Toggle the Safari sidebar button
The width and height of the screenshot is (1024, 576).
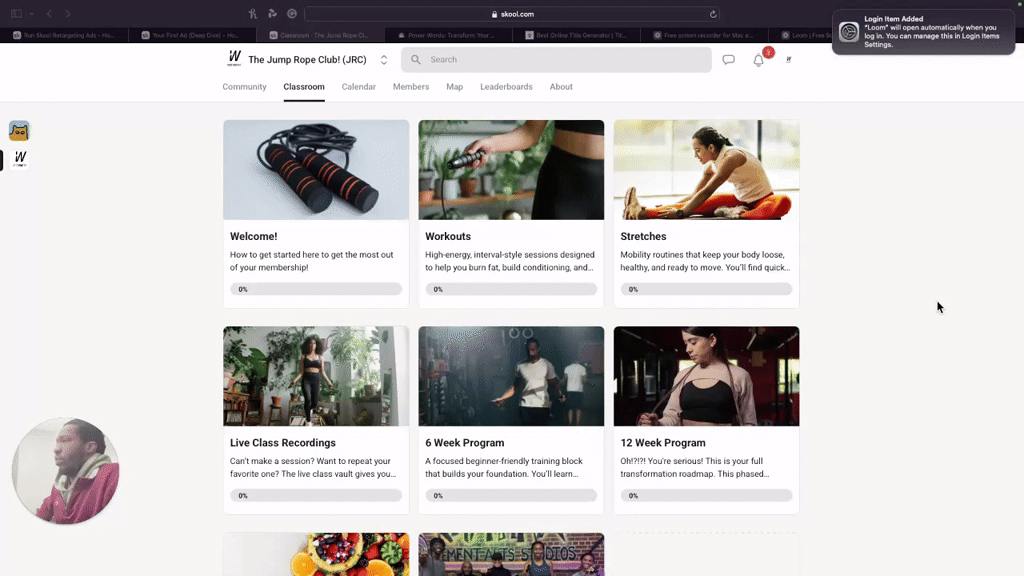16,14
